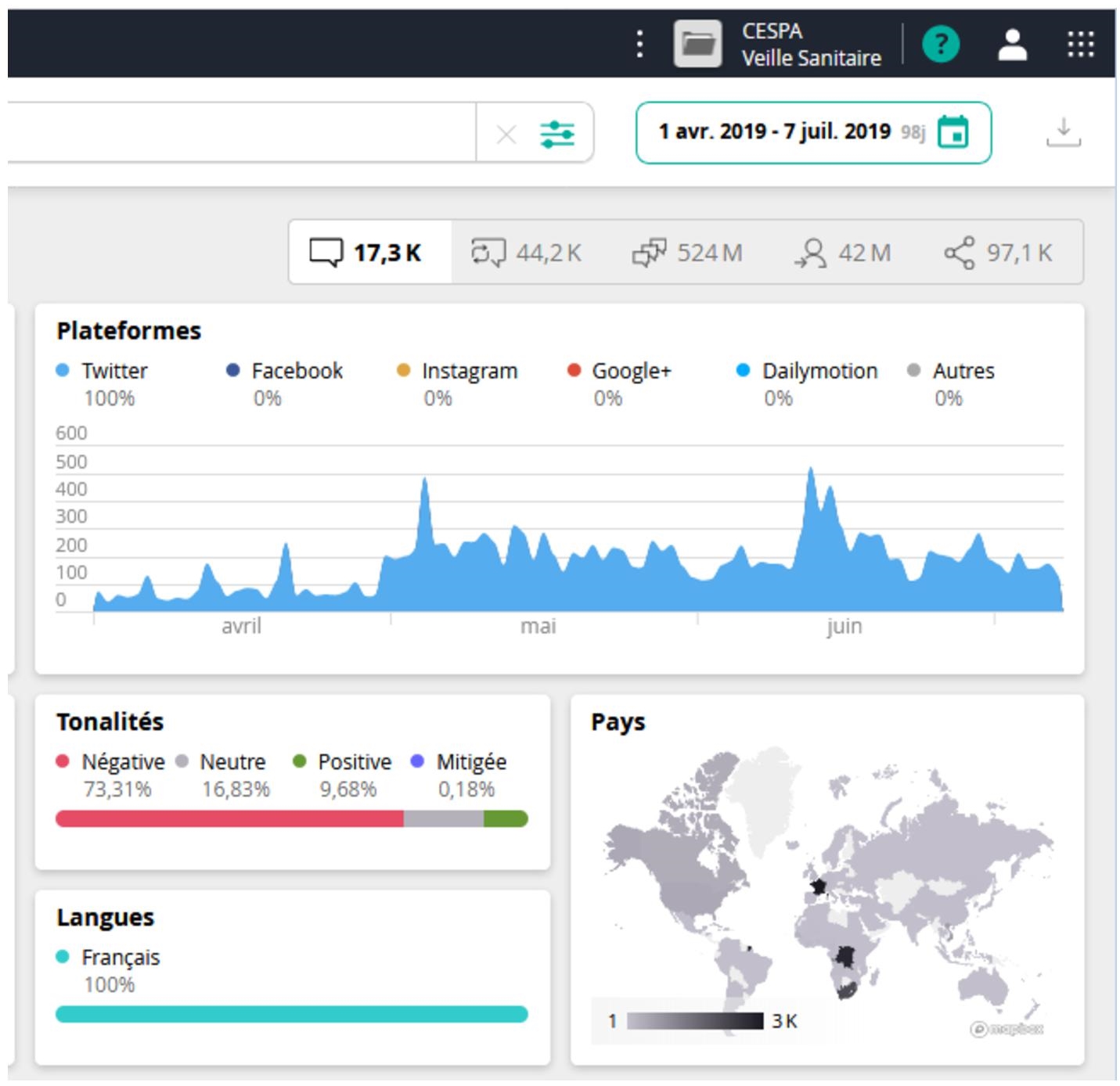Select the 17,3 K mentions tab
Screen dimensions: 1120x1086
tap(370, 252)
